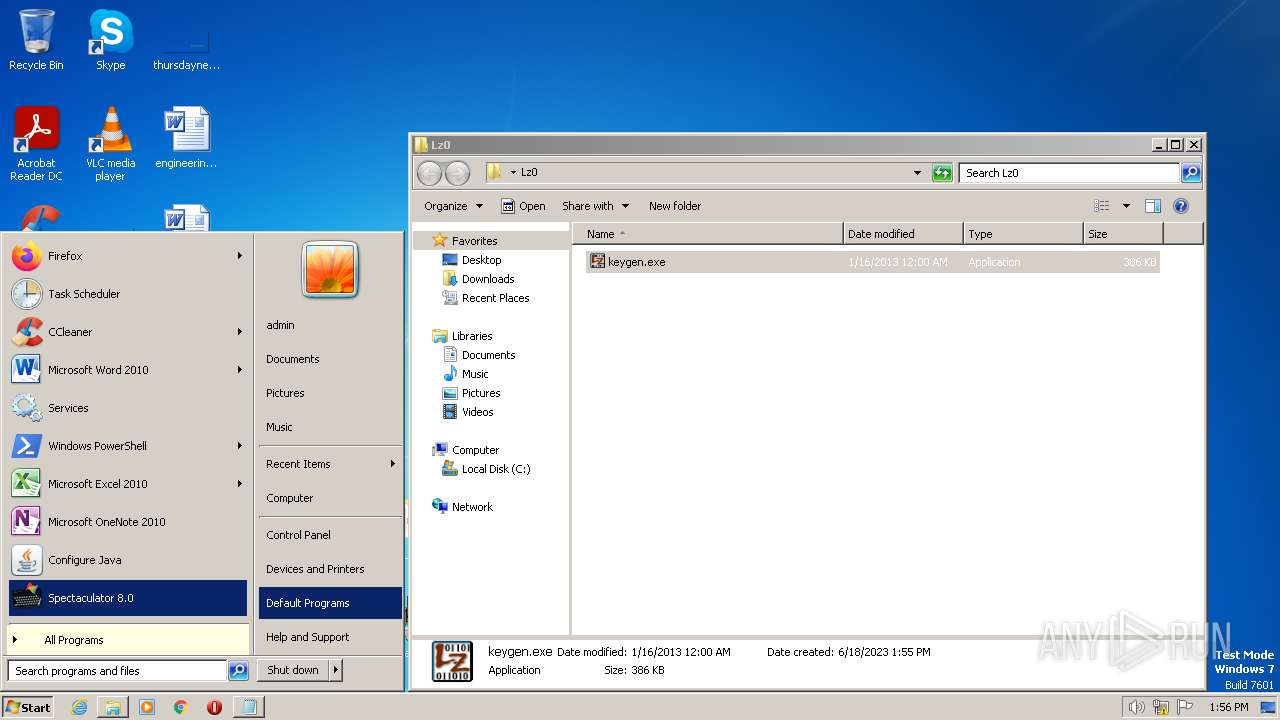This screenshot has height=720, width=1280.
Task: Expand Firefox jump list arrow
Action: click(x=240, y=256)
